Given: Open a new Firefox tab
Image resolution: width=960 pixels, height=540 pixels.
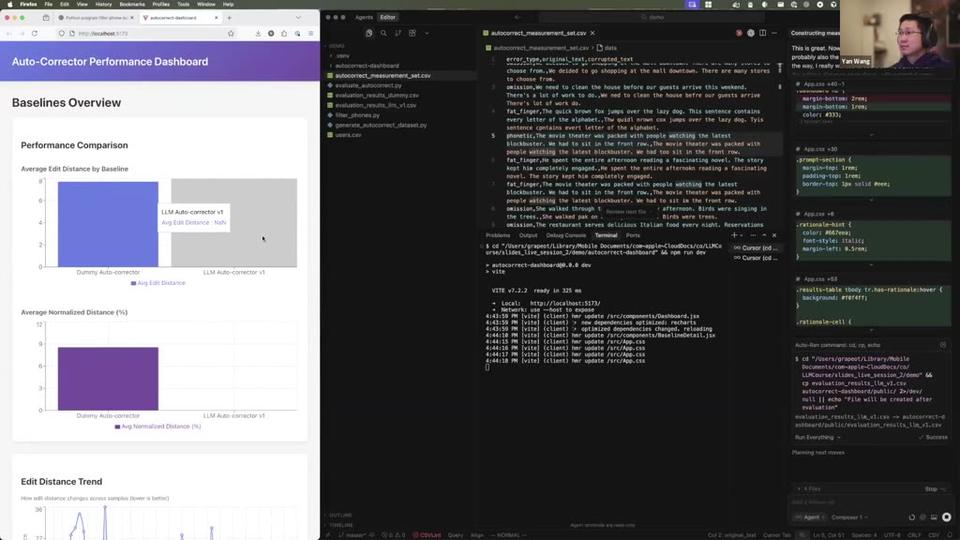Looking at the screenshot, I should (x=230, y=18).
